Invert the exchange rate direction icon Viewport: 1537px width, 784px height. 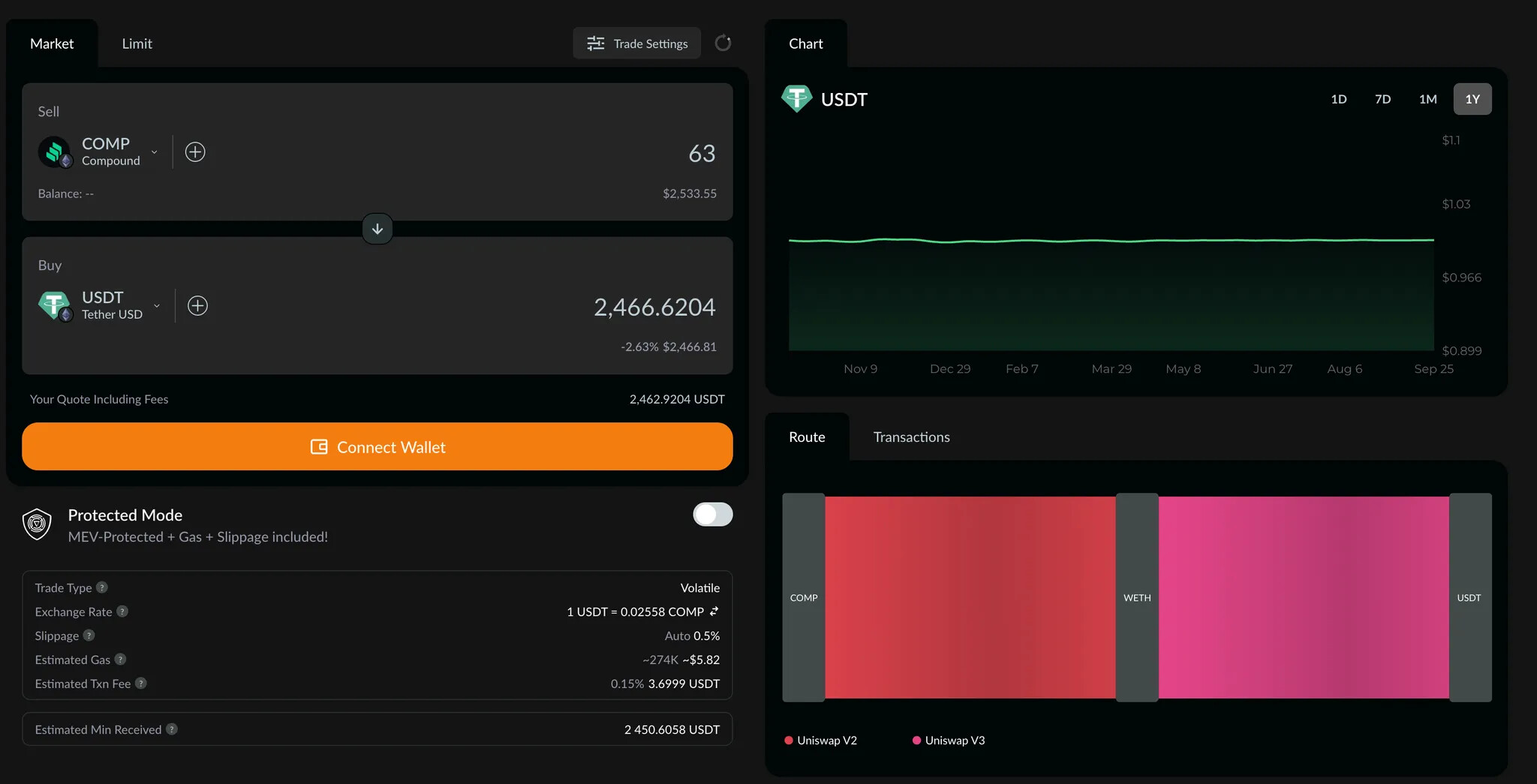coord(714,611)
